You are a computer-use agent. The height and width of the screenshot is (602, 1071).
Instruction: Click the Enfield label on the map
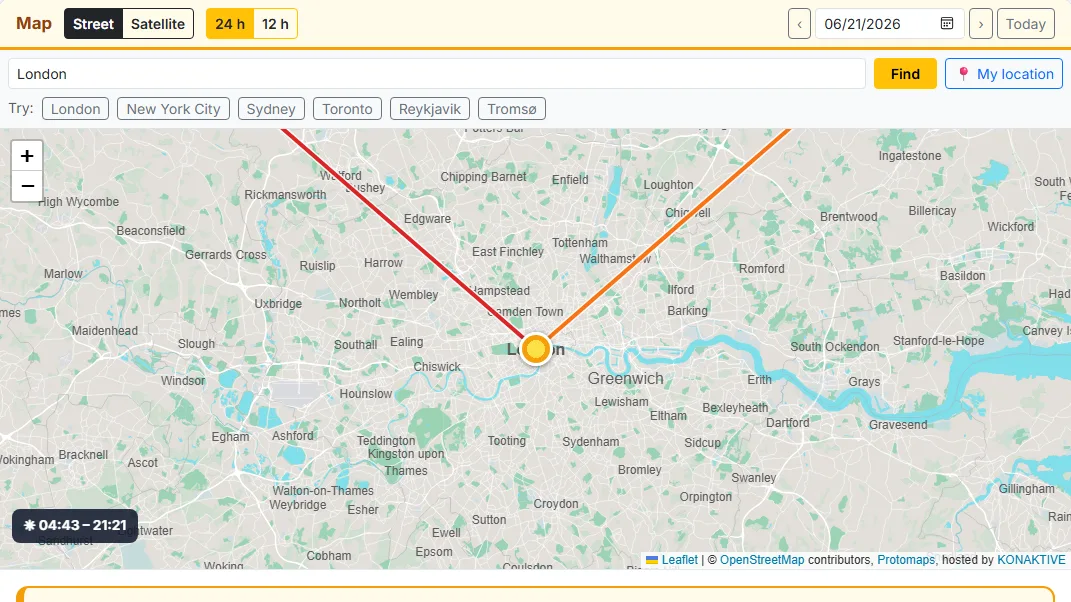(x=570, y=180)
